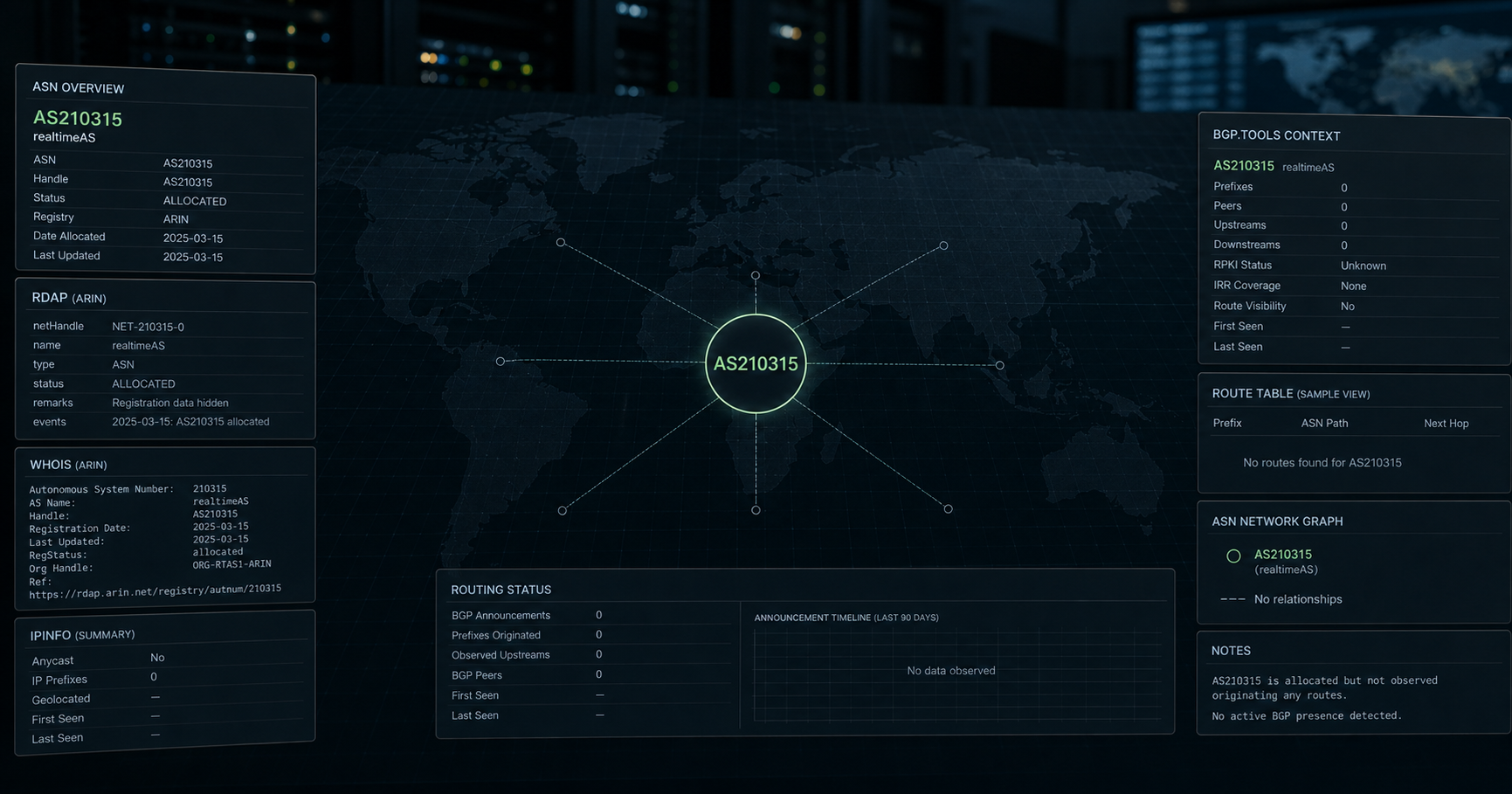
Task: Click the Upstreams row in BGP.TOOLS Context
Action: tap(1354, 225)
